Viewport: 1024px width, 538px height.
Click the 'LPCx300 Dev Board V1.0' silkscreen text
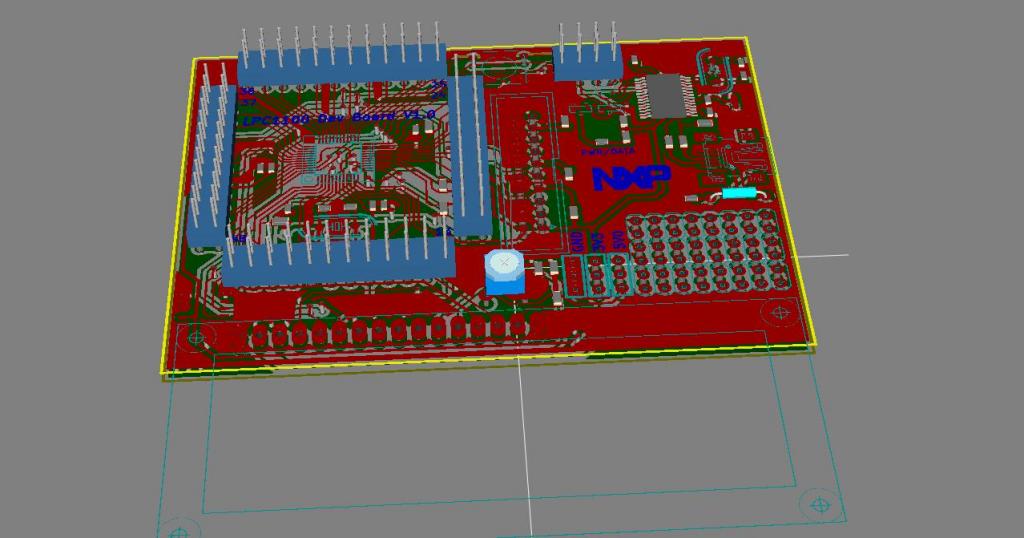(339, 118)
